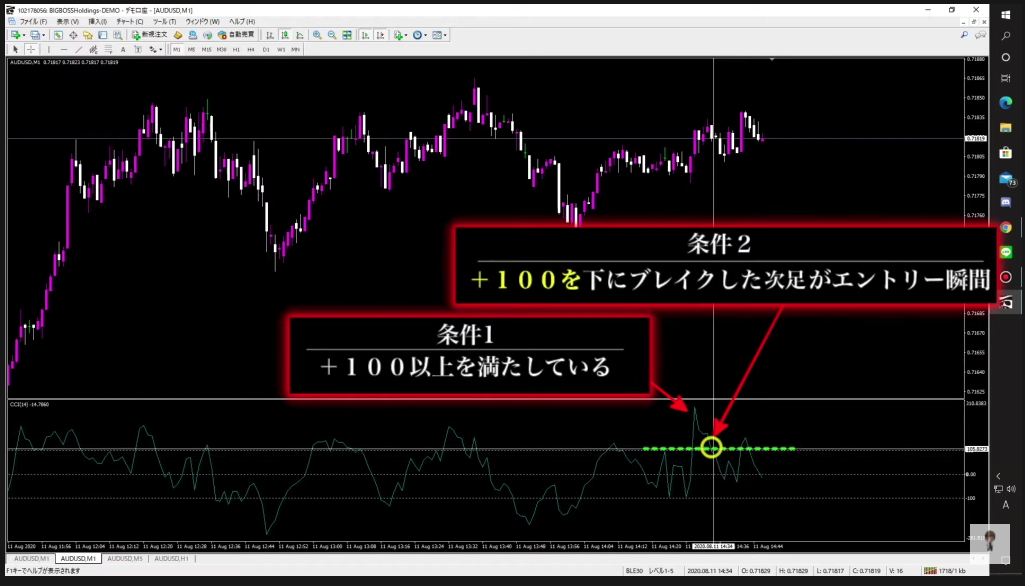The image size is (1025, 586).
Task: Click the CCI(14) indicator label
Action: tap(29, 404)
